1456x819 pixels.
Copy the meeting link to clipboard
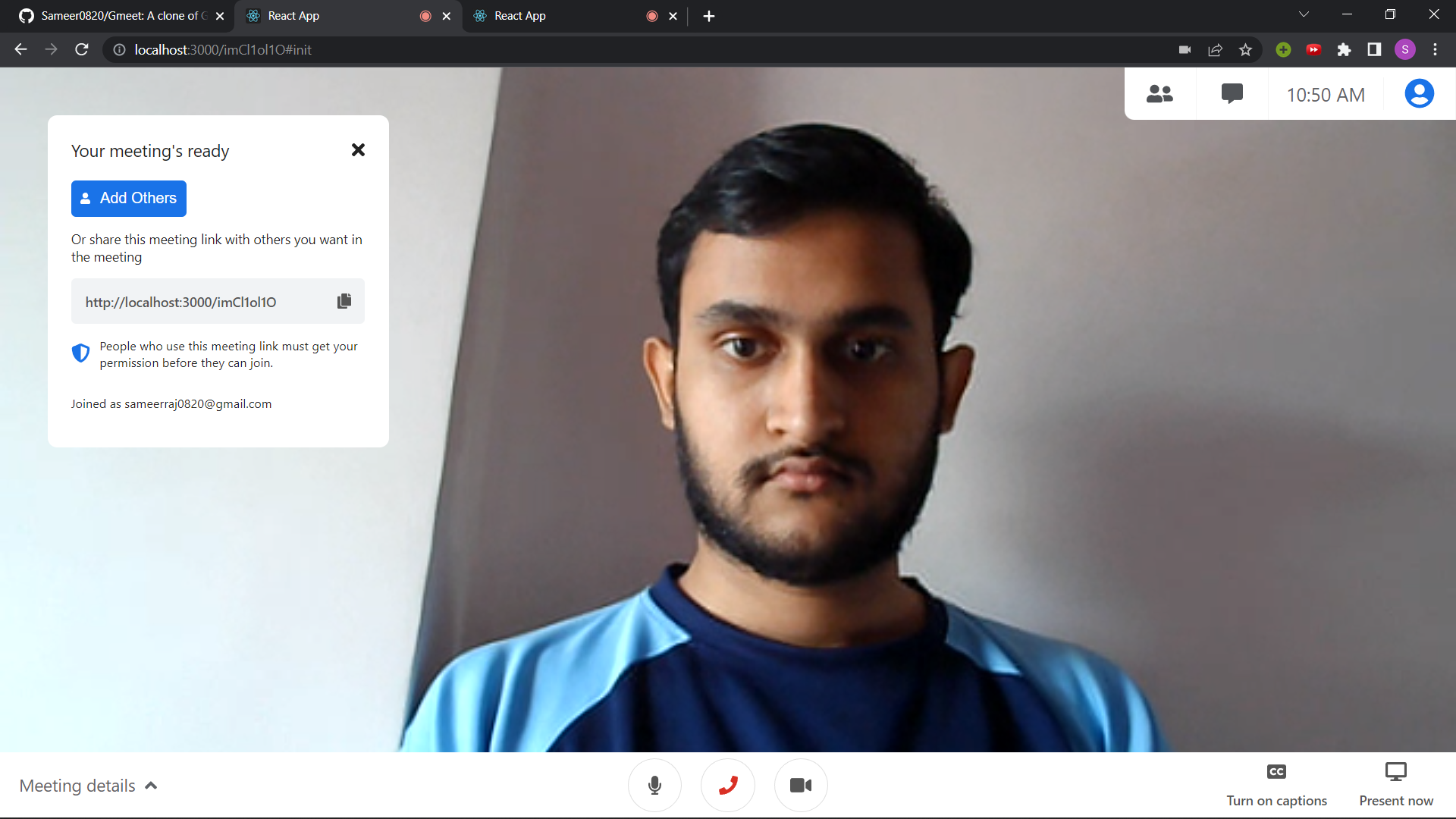click(344, 301)
